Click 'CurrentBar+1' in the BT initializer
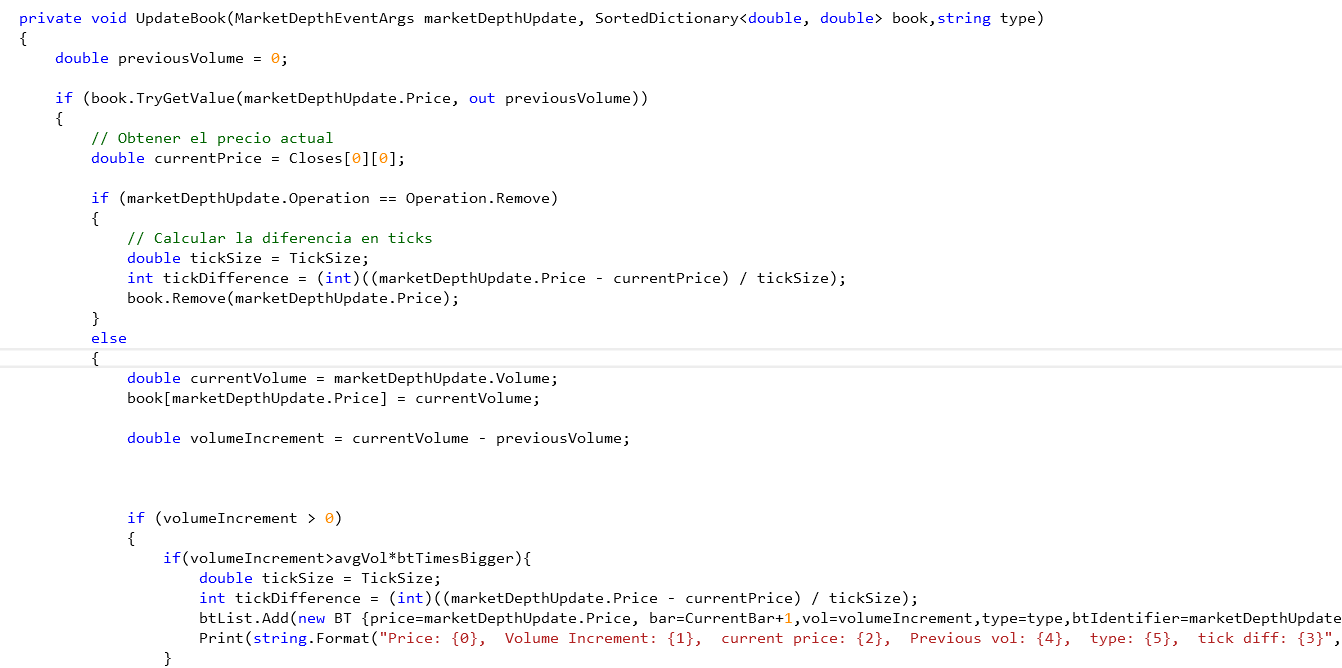This screenshot has height=668, width=1342. tap(738, 618)
